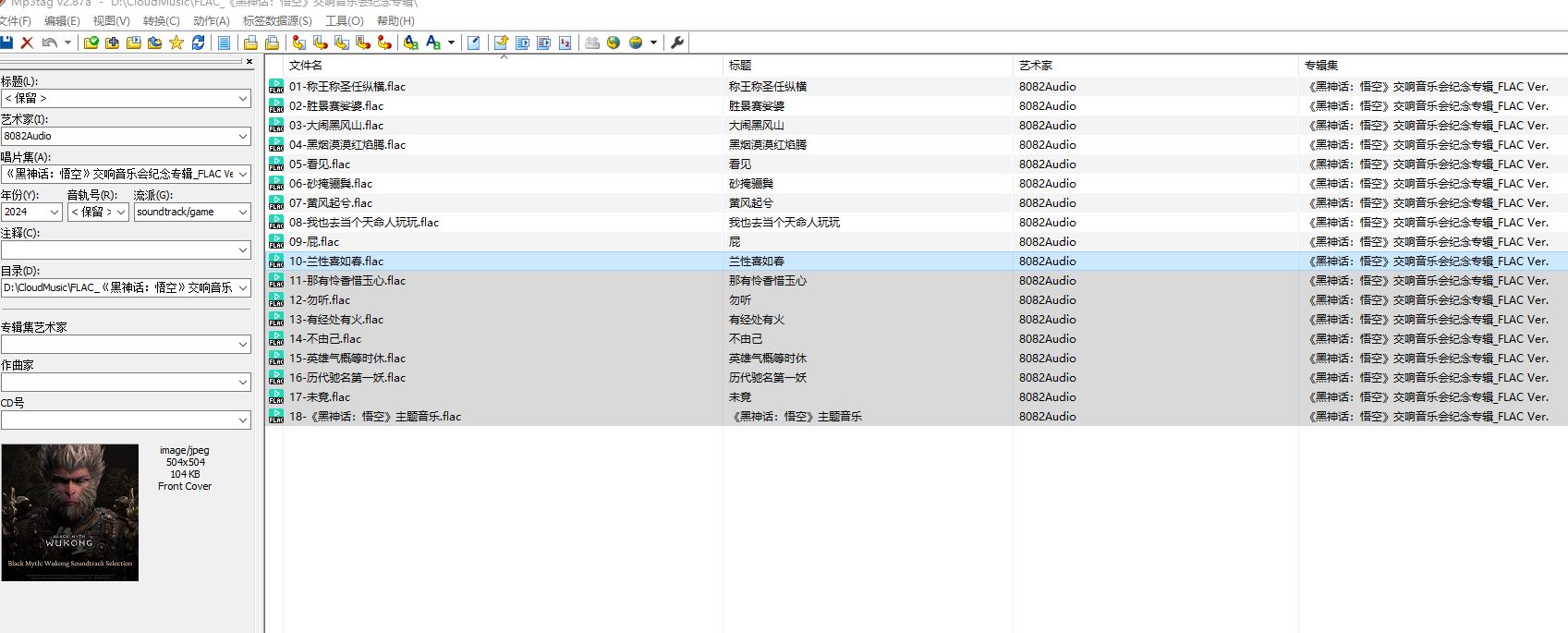The image size is (1568, 633).
Task: Expand the 作曲家 composer dropdown
Action: click(x=243, y=382)
